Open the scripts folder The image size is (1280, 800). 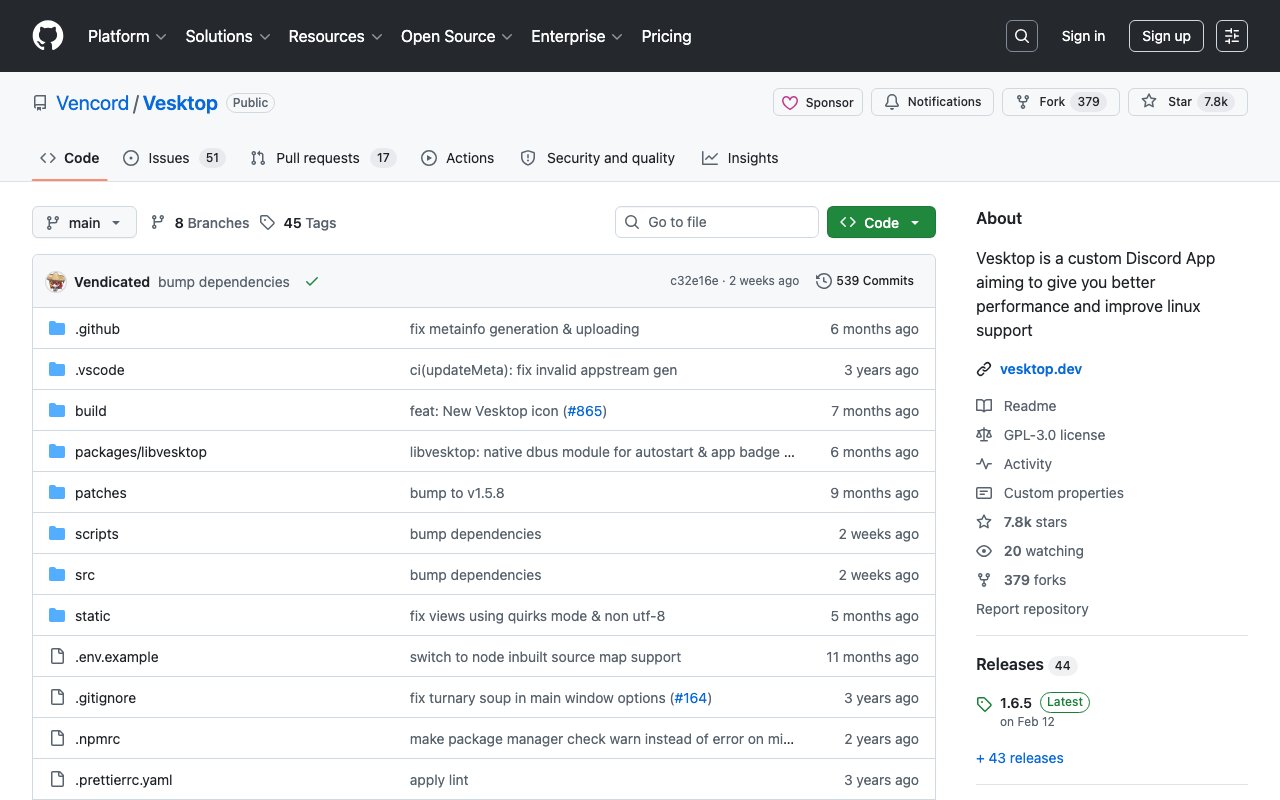tap(97, 534)
